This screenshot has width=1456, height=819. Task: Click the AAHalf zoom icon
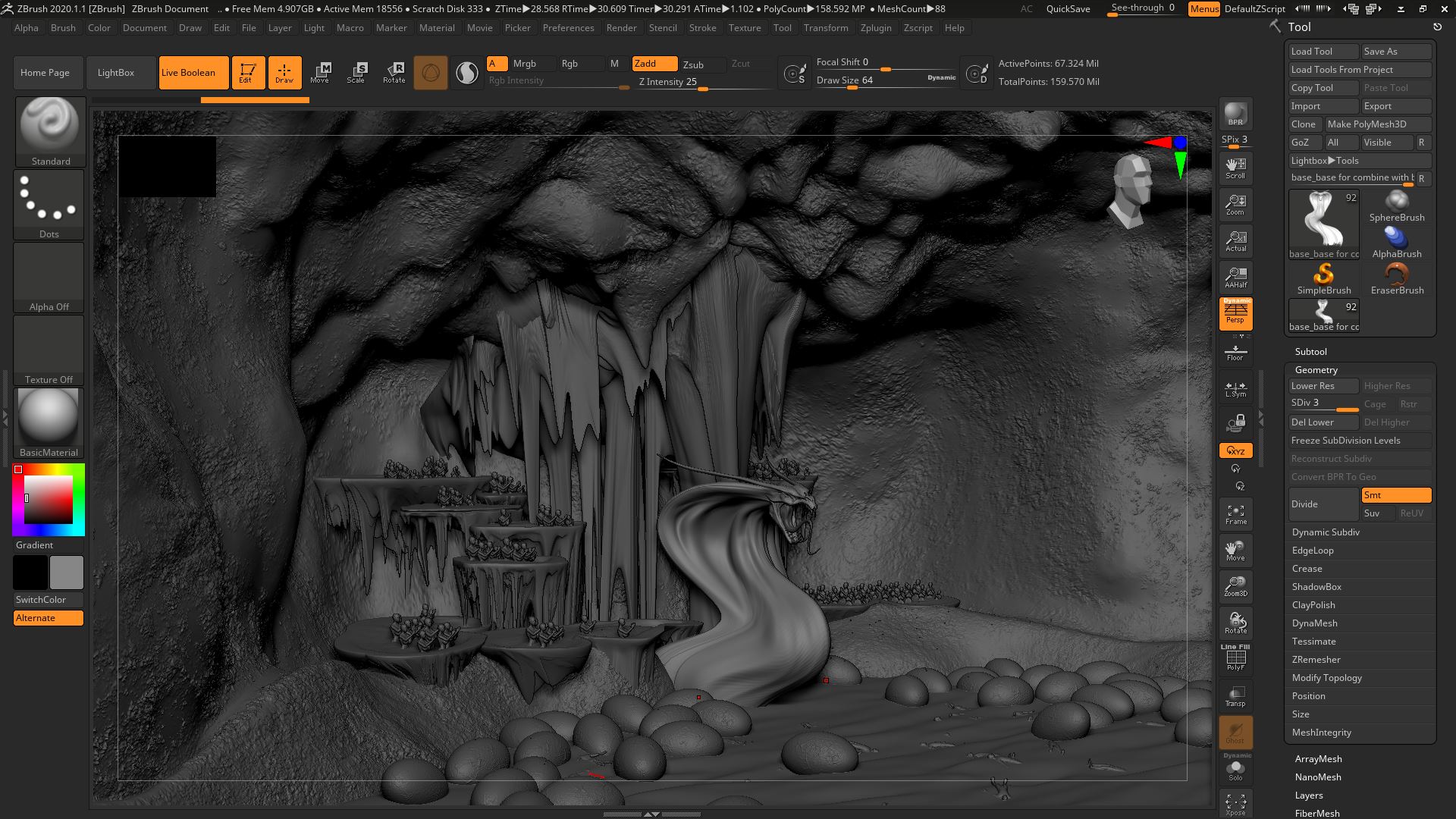click(1235, 277)
